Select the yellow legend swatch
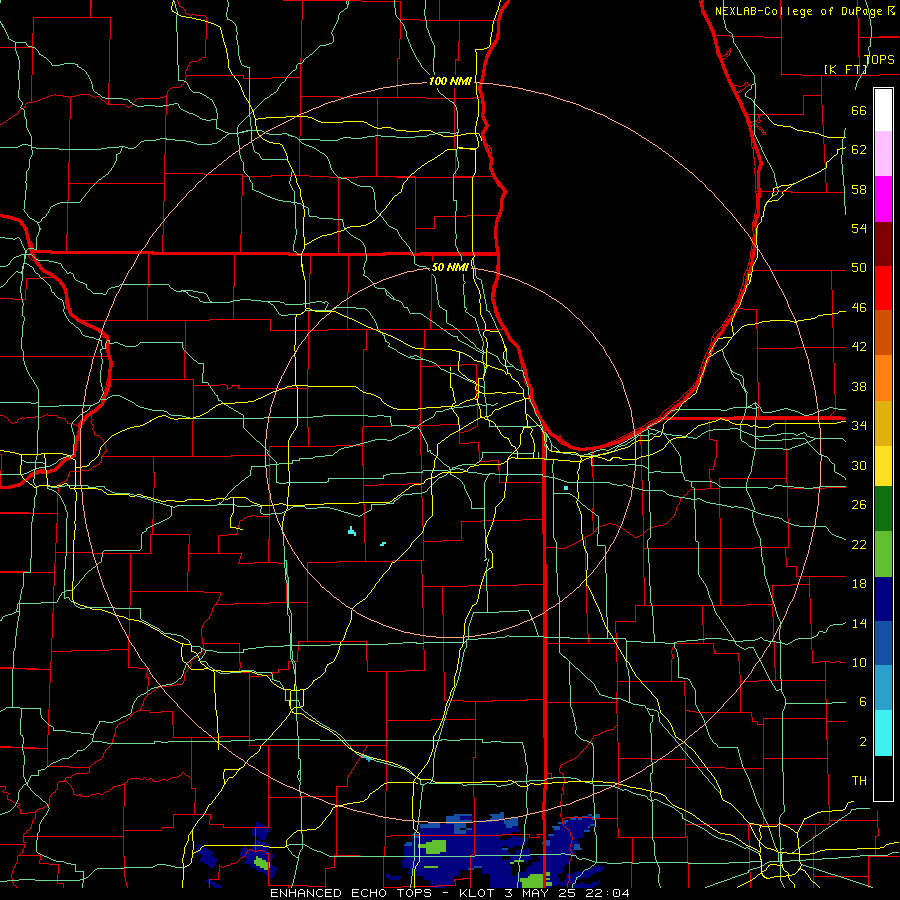This screenshot has height=900, width=900. click(x=883, y=466)
